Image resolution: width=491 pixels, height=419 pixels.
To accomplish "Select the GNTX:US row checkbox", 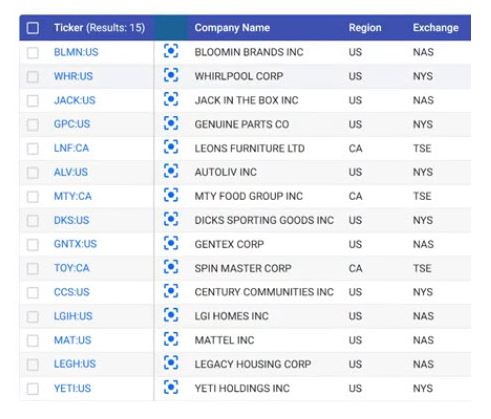I will tap(33, 245).
